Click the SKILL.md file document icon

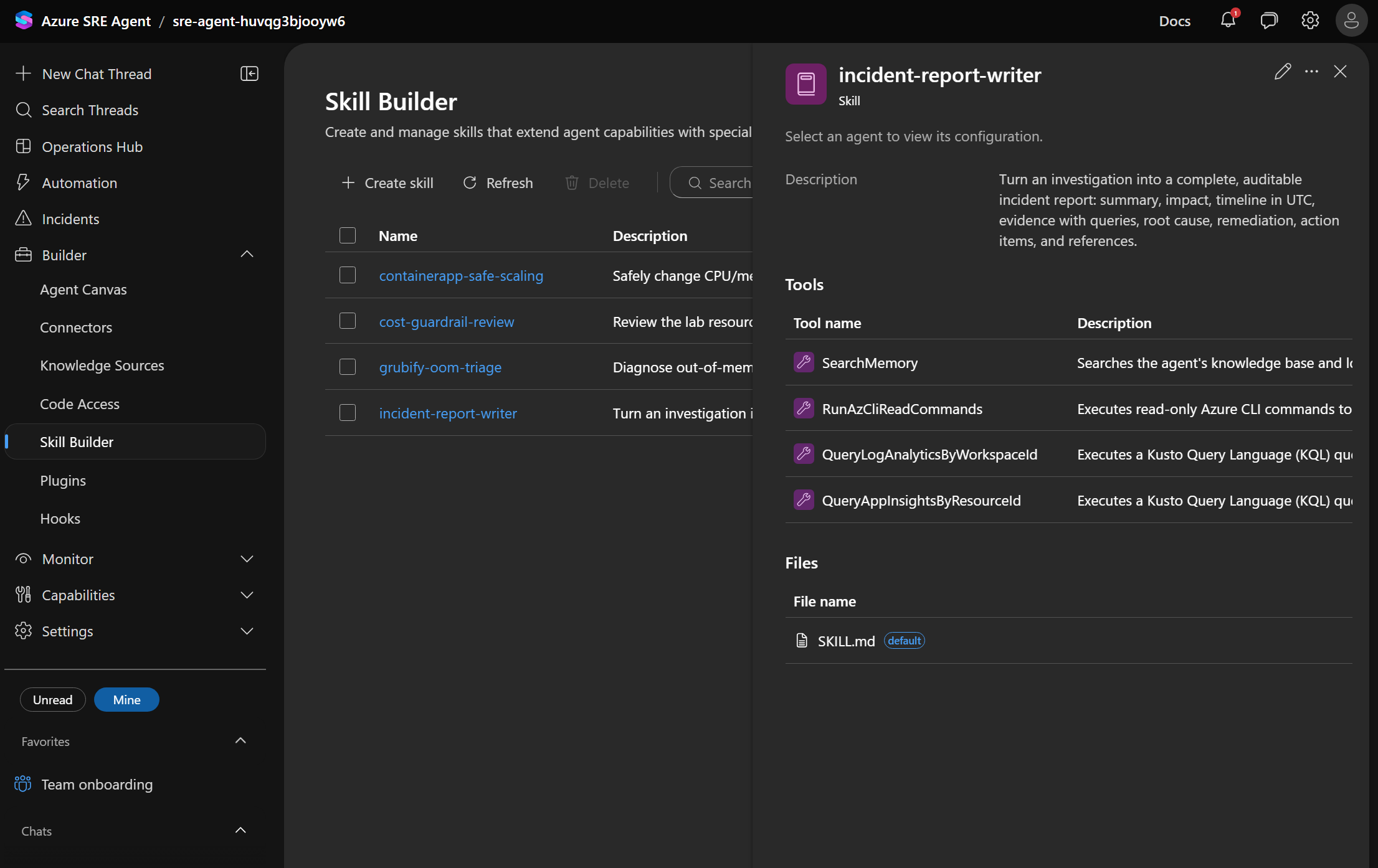click(802, 640)
